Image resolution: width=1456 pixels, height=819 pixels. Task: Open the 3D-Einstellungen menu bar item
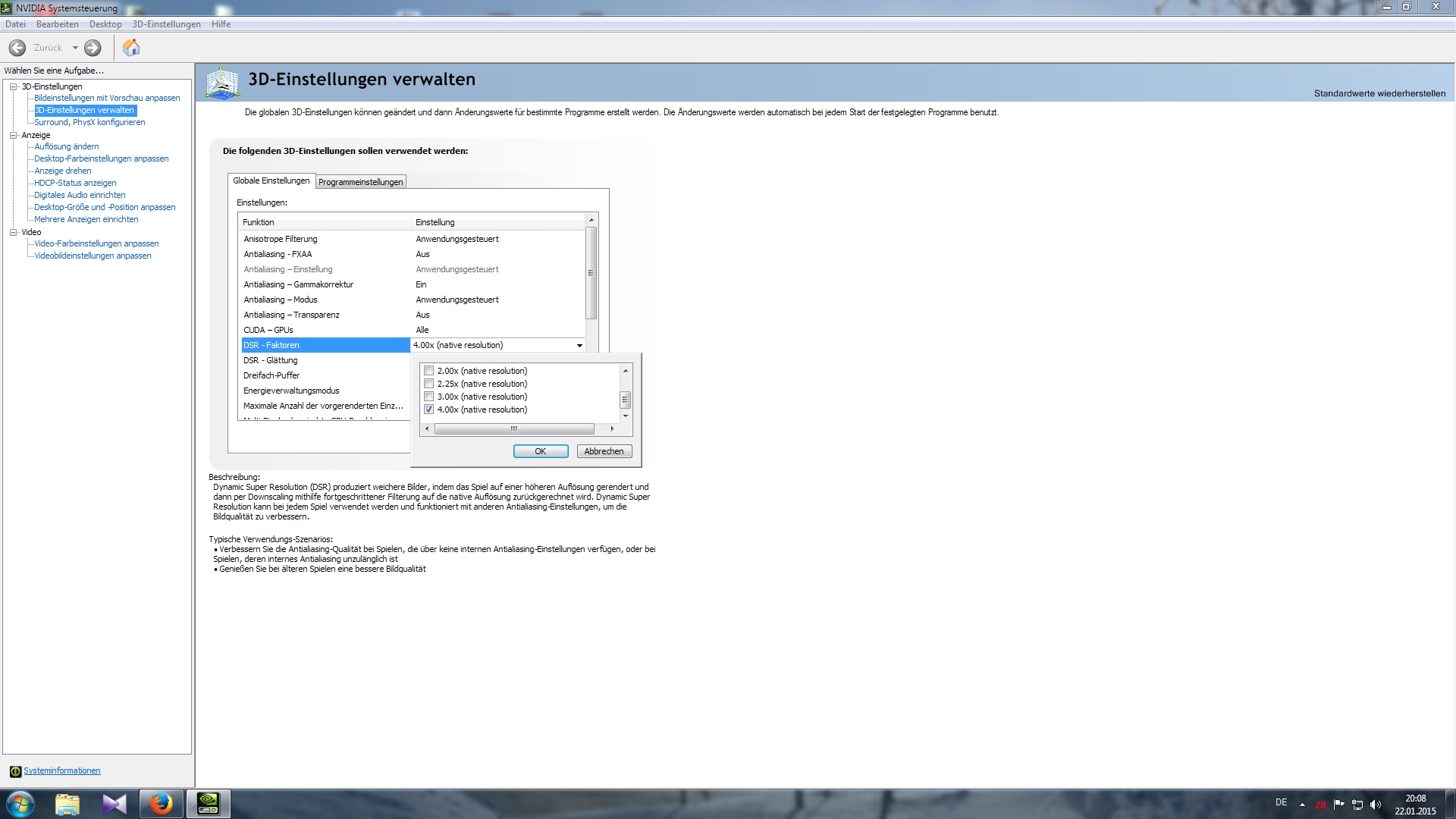tap(166, 24)
